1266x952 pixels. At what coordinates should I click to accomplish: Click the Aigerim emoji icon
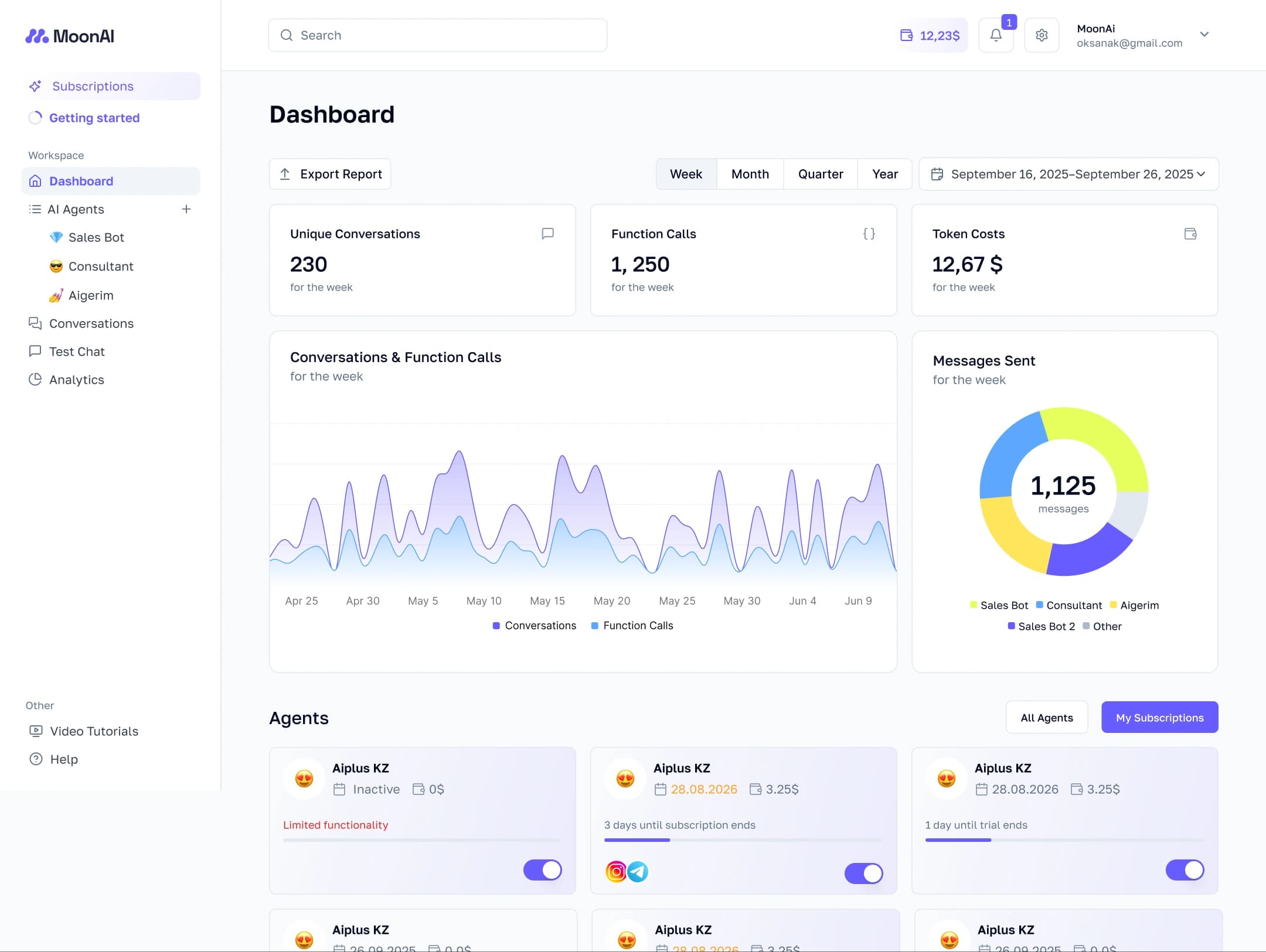56,295
